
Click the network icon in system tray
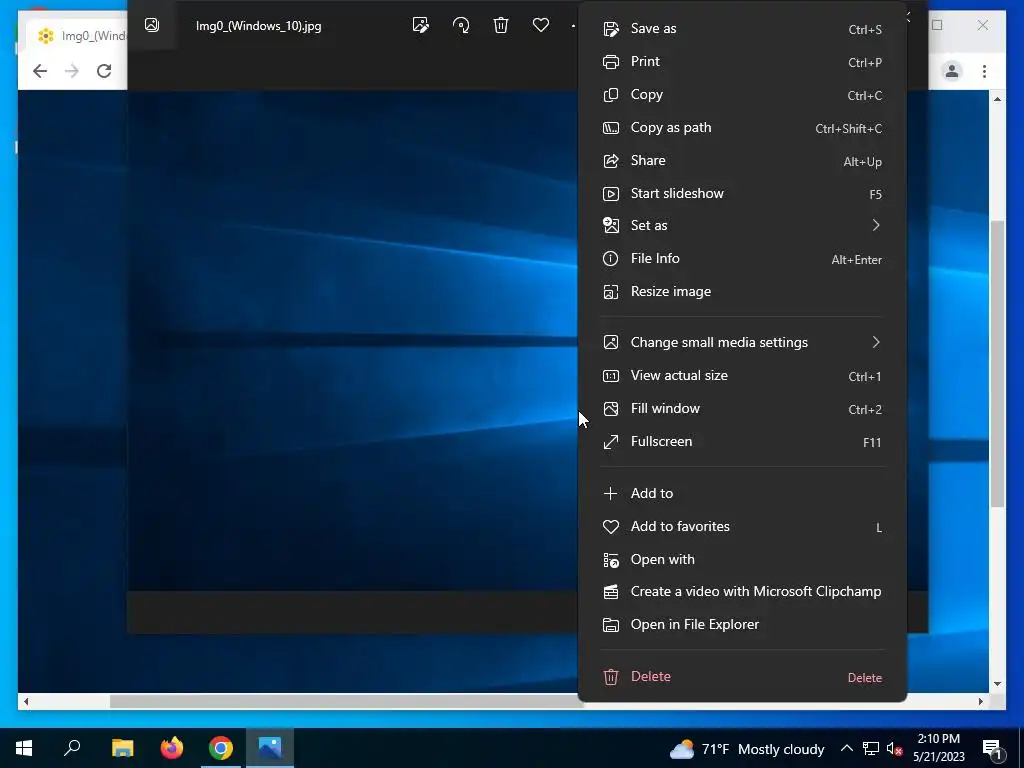871,748
